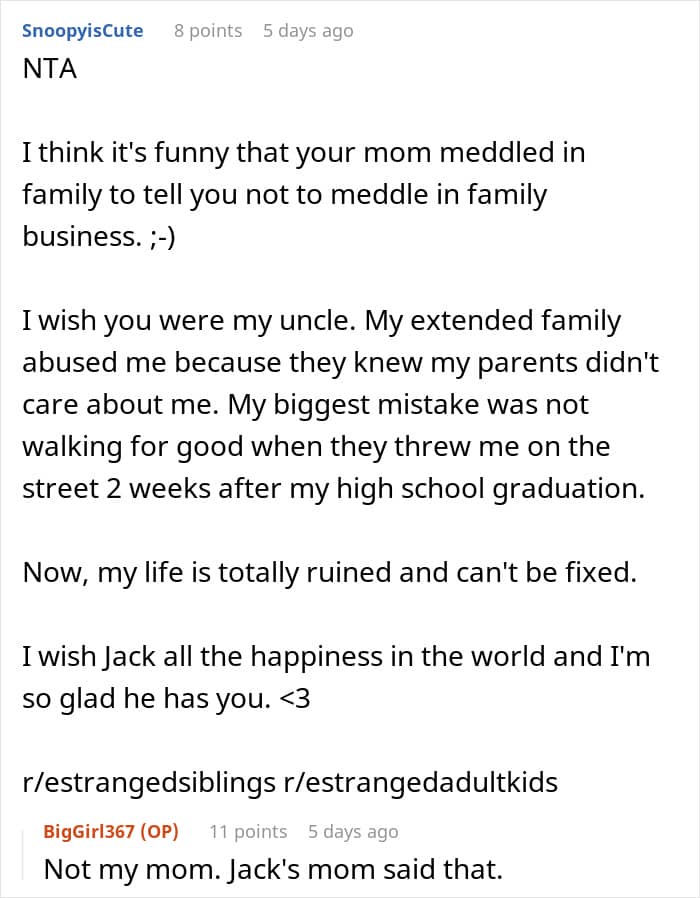This screenshot has width=700, height=898.
Task: Click the paragraph about mom meddling in family
Action: tap(304, 195)
